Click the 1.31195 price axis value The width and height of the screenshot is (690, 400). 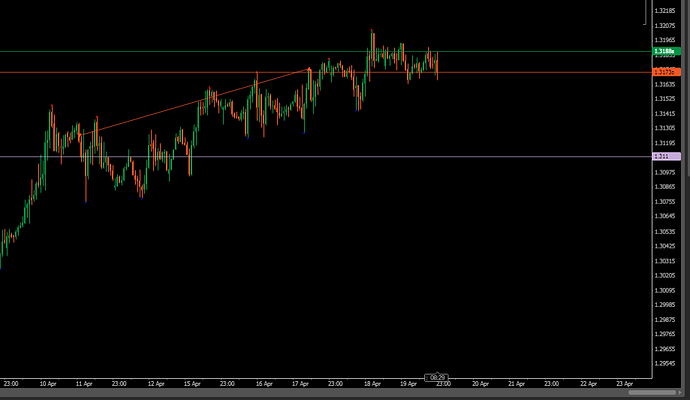pos(665,143)
